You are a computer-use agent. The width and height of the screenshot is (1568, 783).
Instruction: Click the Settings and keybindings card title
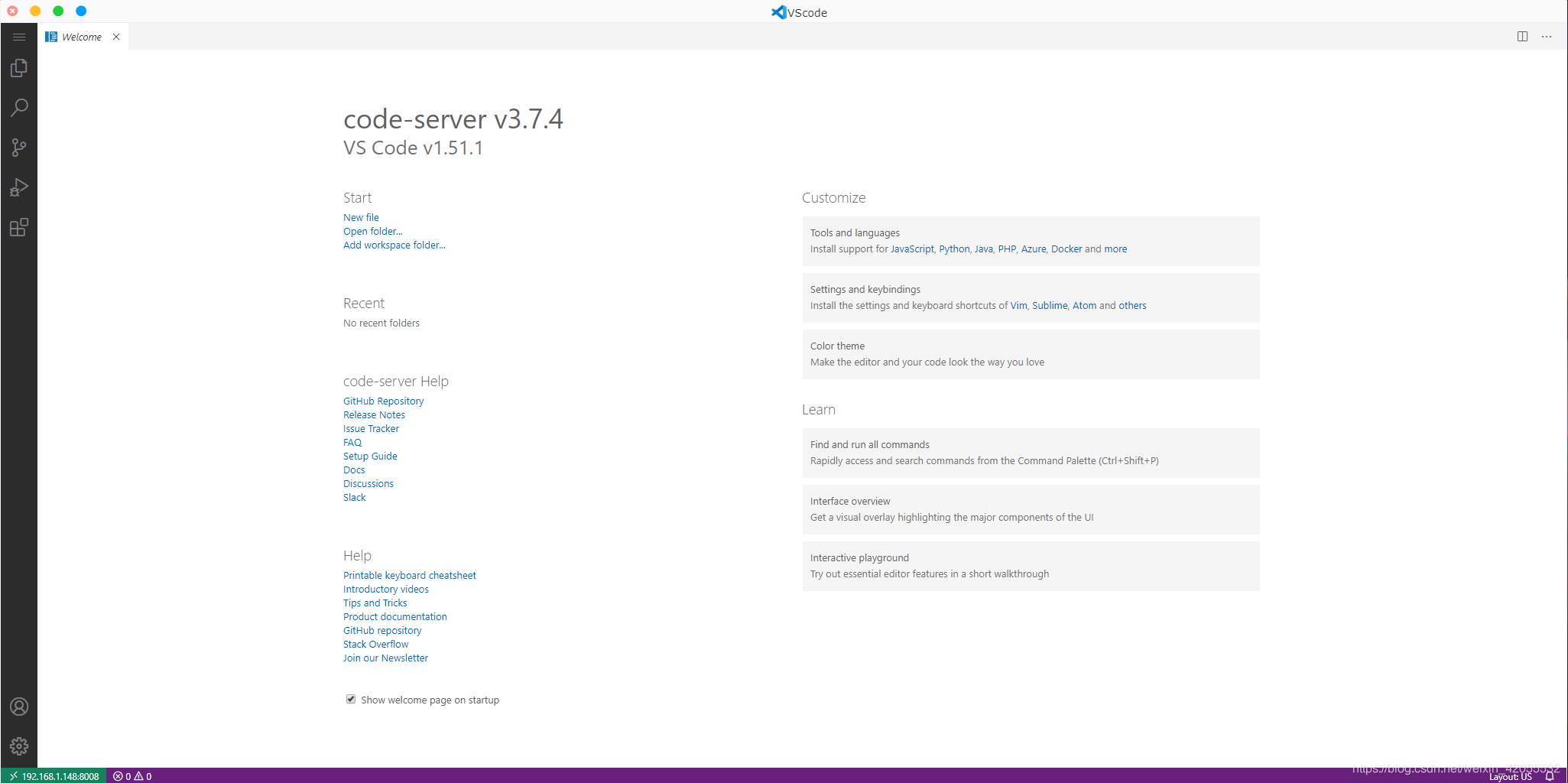(865, 290)
